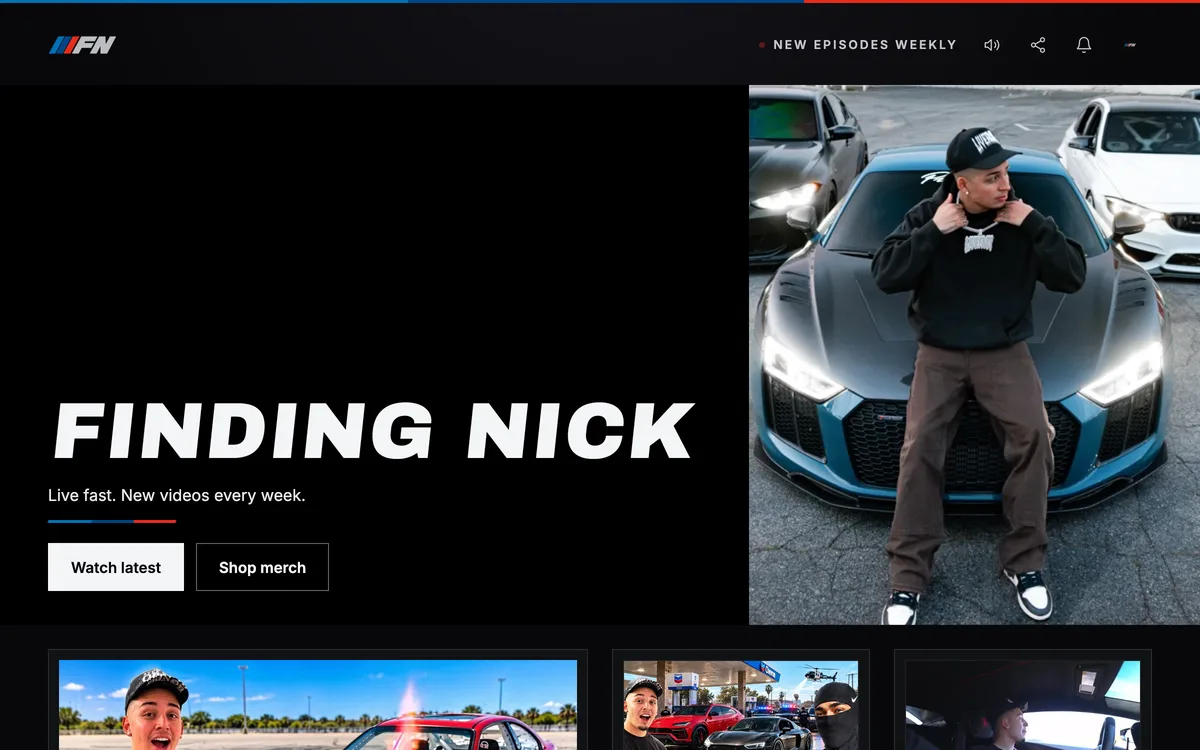Open the red drift car video thumbnail
Image resolution: width=1200 pixels, height=750 pixels.
(x=318, y=705)
